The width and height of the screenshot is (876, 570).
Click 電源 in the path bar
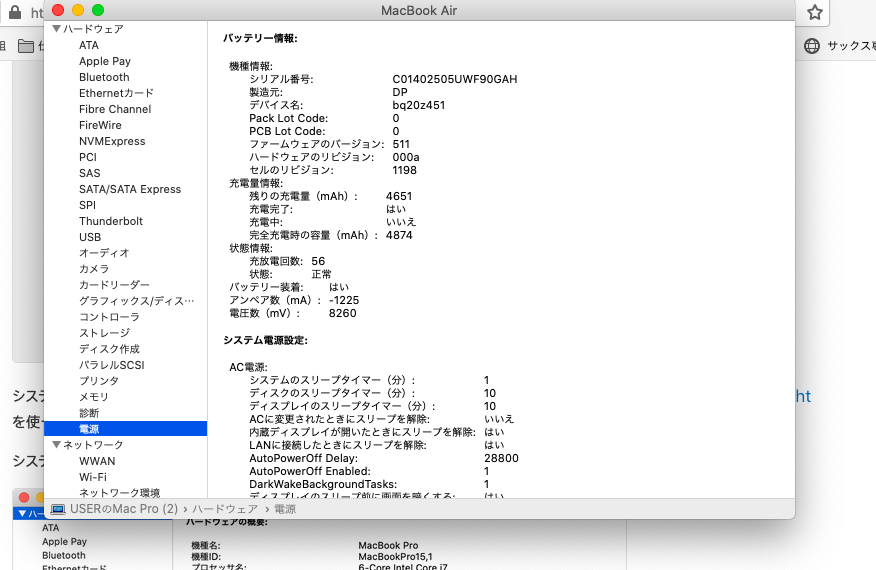pos(285,509)
